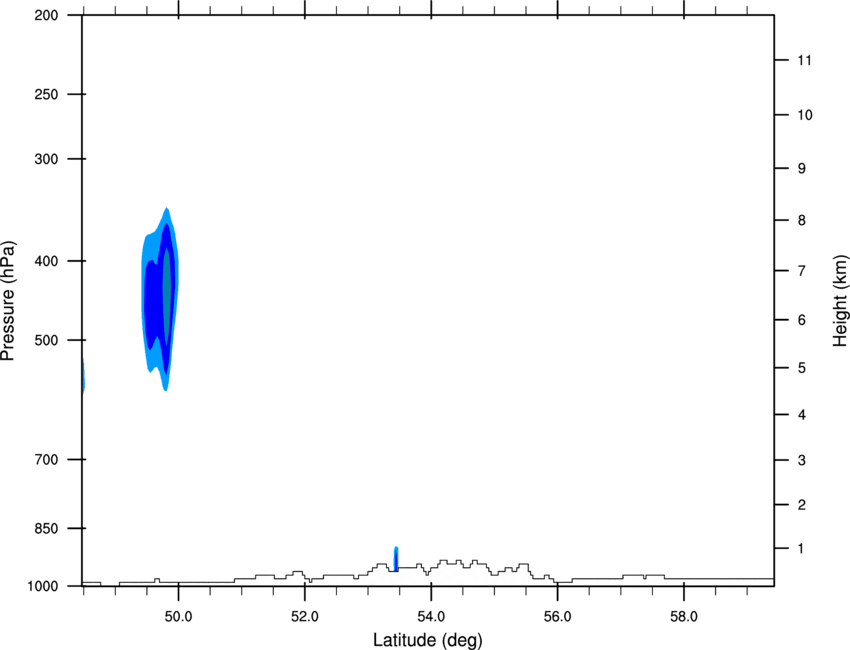Click the 4 km height label
This screenshot has width=850, height=650.
802,415
